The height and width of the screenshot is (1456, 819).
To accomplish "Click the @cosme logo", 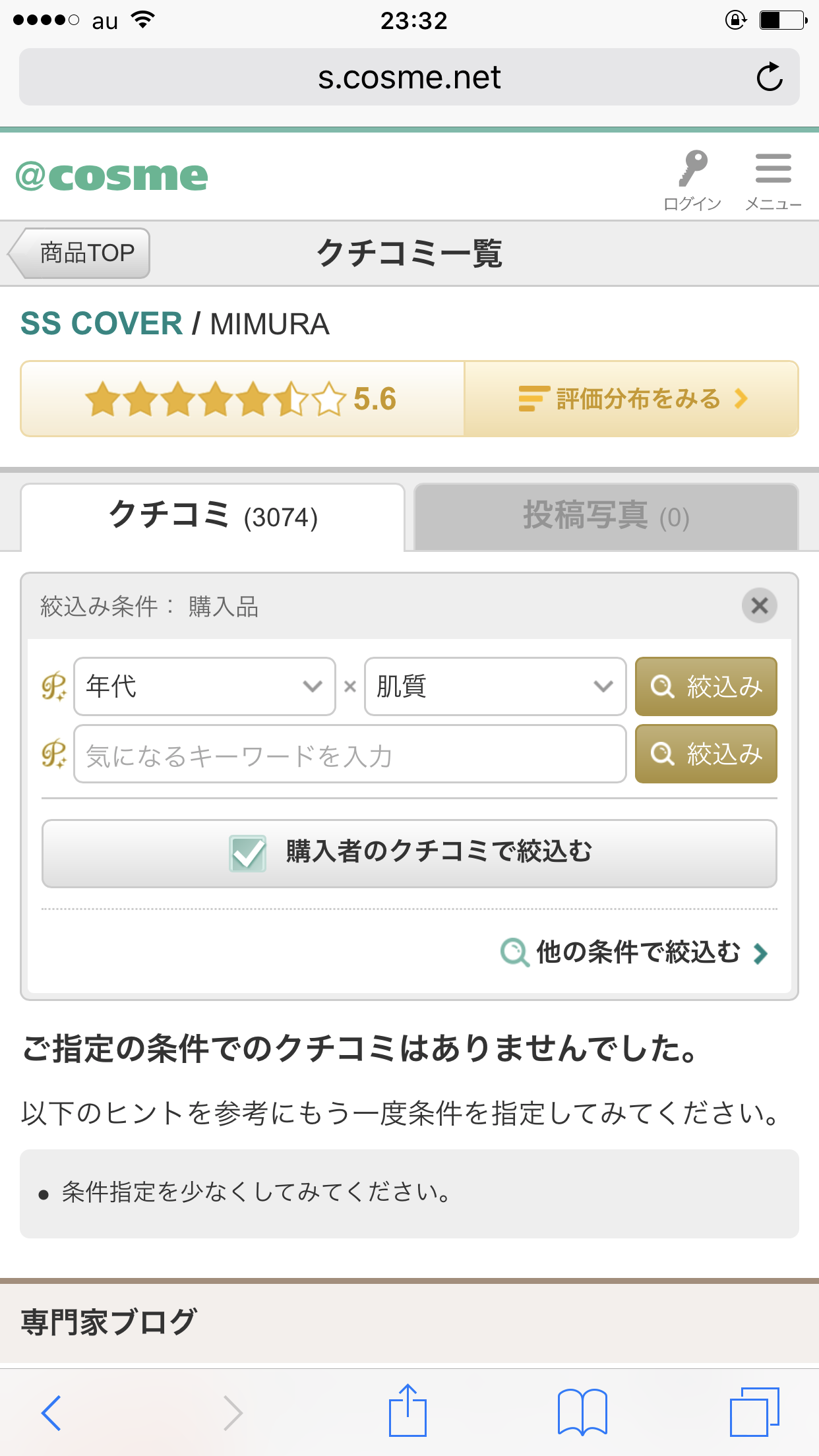I will point(112,177).
